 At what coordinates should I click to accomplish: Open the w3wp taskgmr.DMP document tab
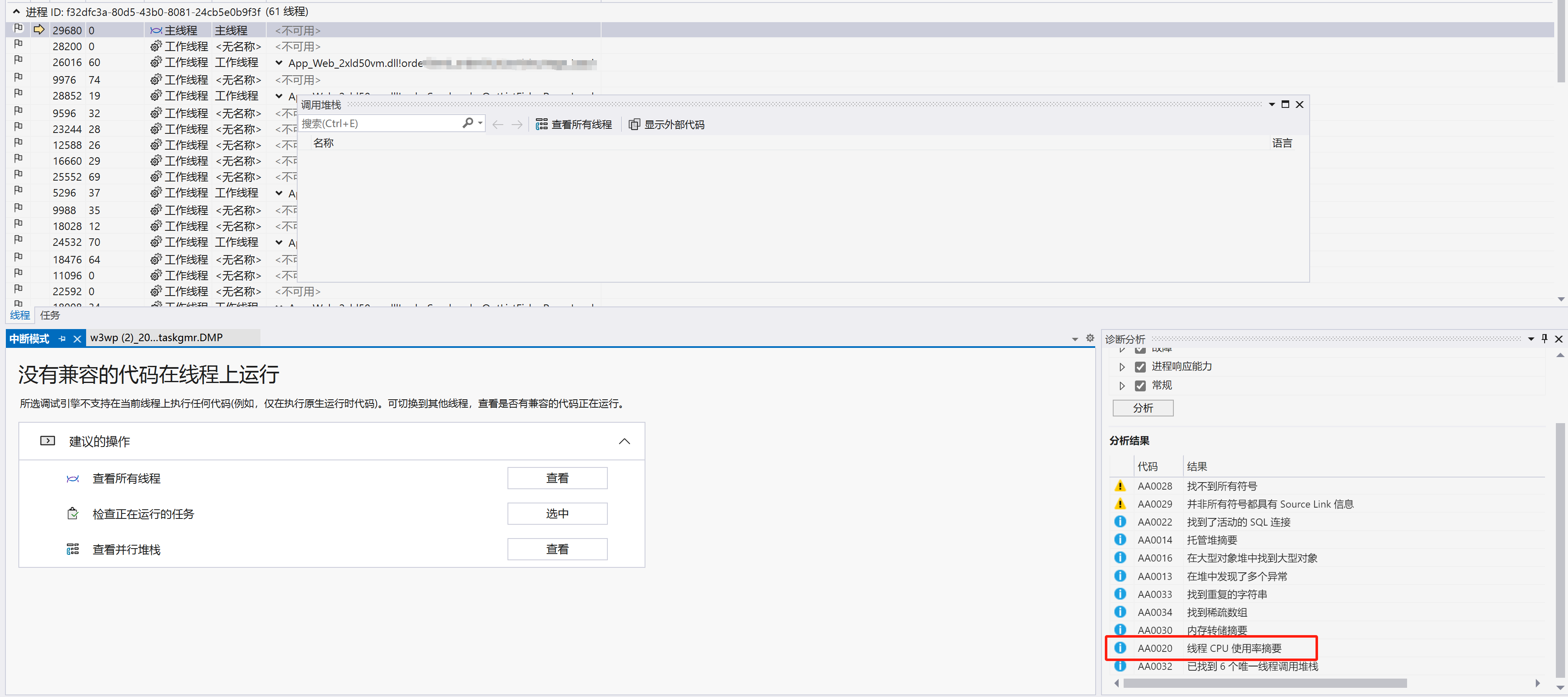[156, 338]
